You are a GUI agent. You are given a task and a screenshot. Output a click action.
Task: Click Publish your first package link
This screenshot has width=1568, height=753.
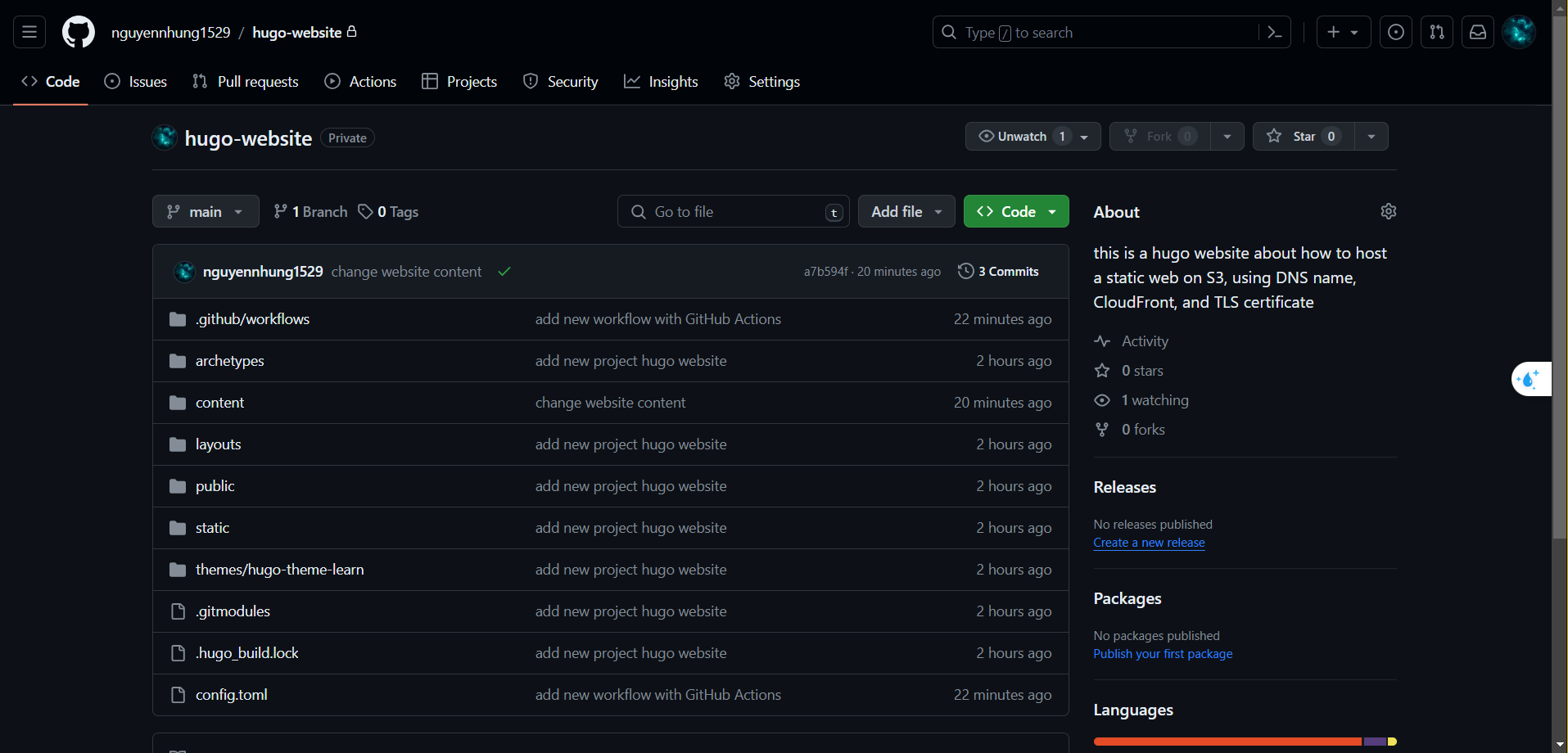[1163, 654]
